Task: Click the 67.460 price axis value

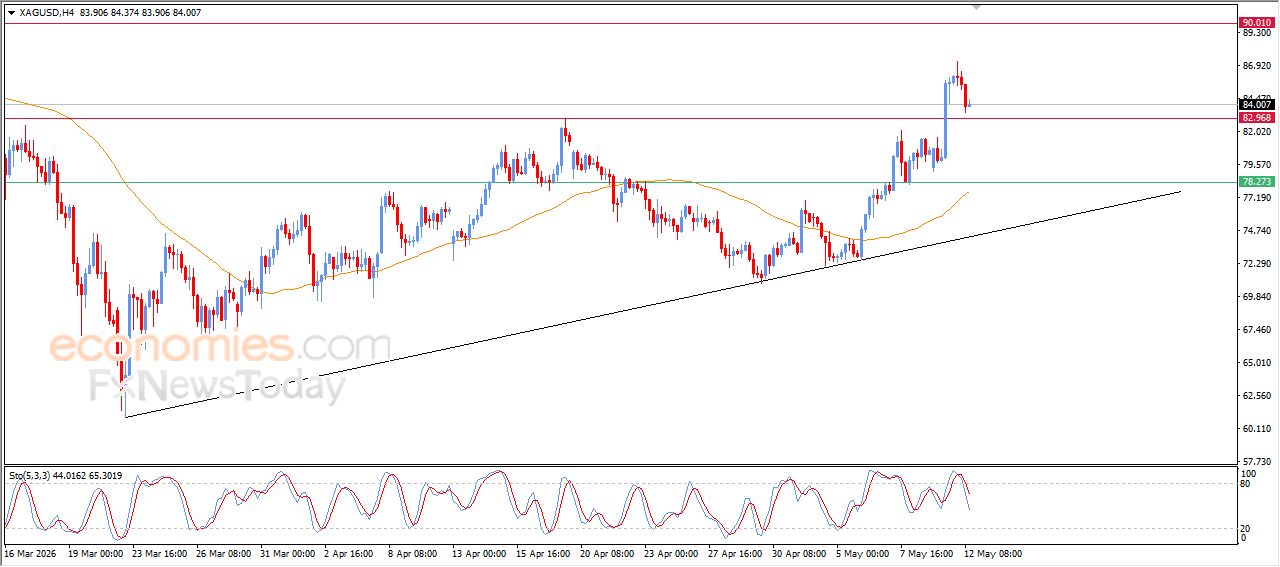Action: [x=1256, y=329]
